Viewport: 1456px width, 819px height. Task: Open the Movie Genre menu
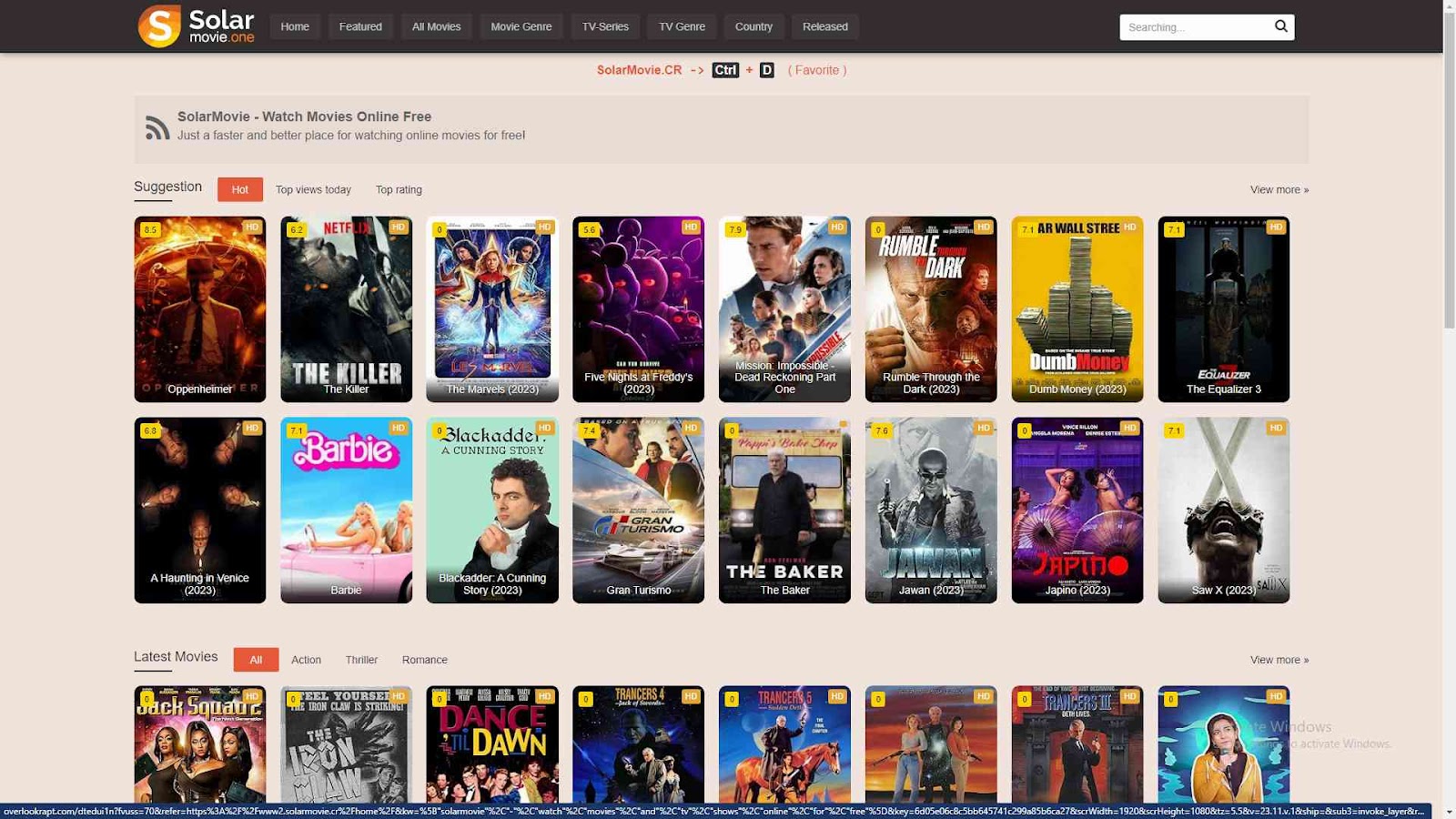[x=521, y=26]
